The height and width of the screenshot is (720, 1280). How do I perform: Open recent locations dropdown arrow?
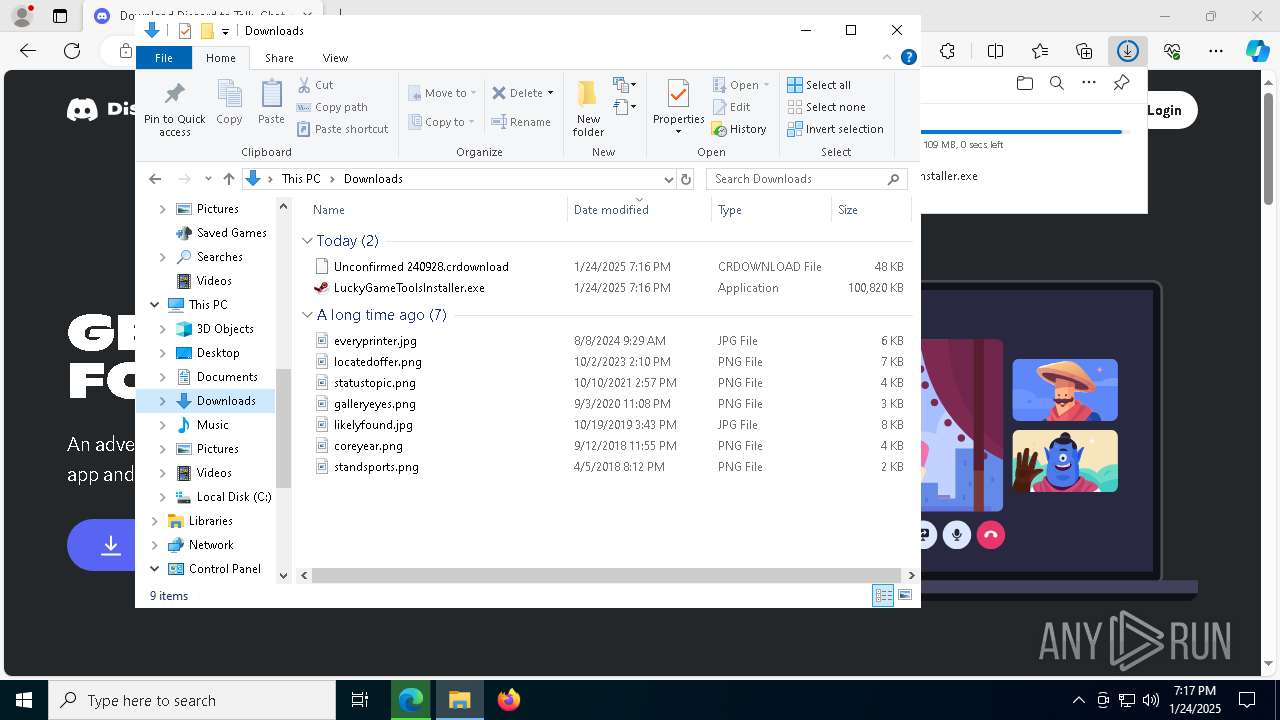pos(208,179)
